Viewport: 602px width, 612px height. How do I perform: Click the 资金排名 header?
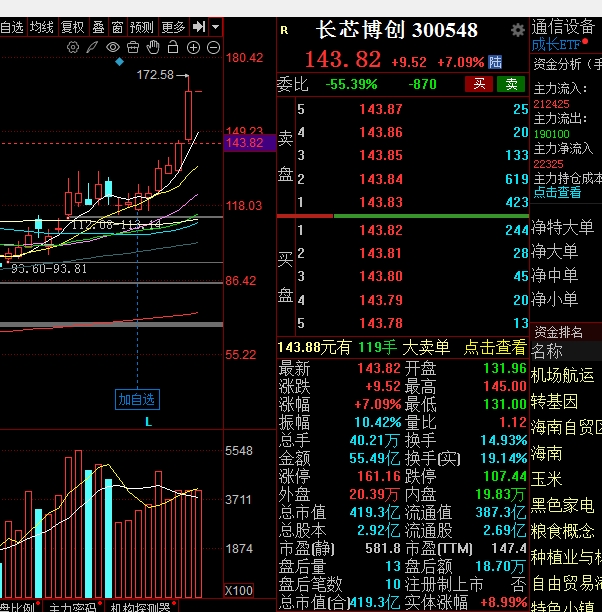(x=558, y=332)
